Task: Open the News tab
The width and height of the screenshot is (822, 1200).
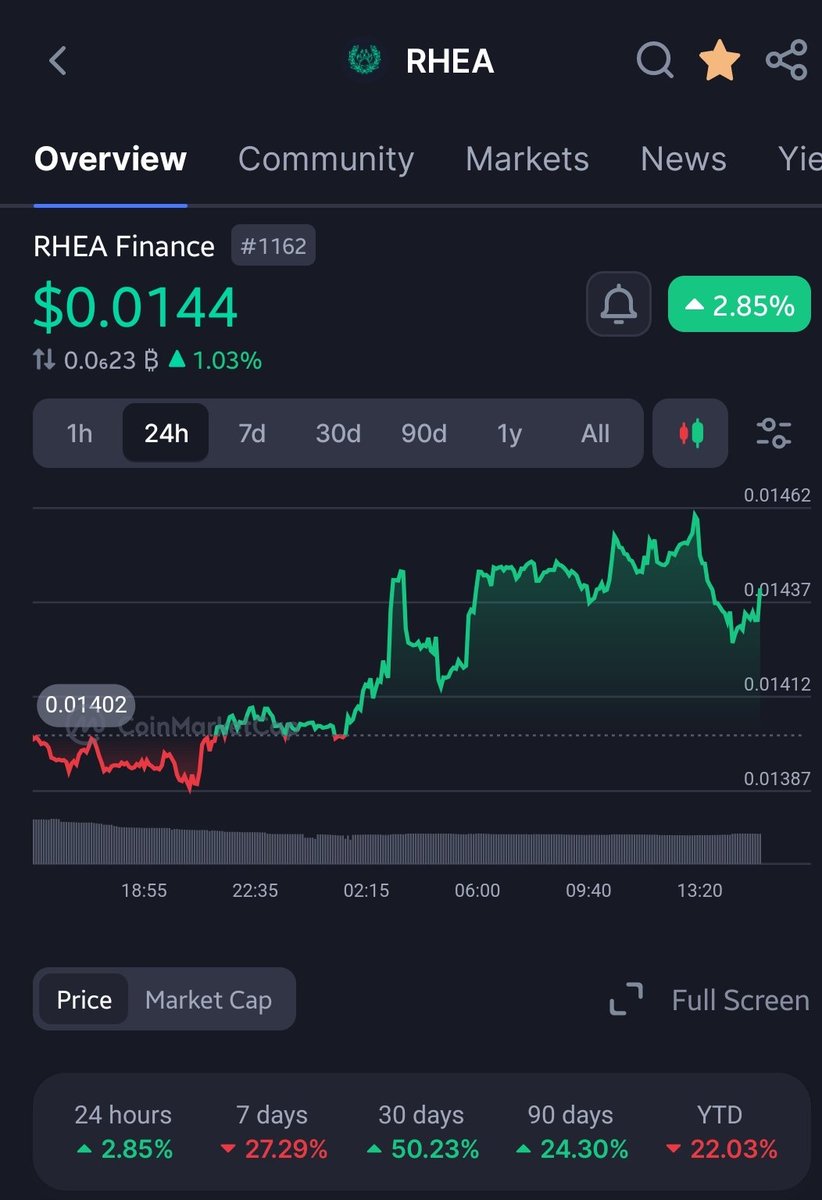Action: [683, 159]
